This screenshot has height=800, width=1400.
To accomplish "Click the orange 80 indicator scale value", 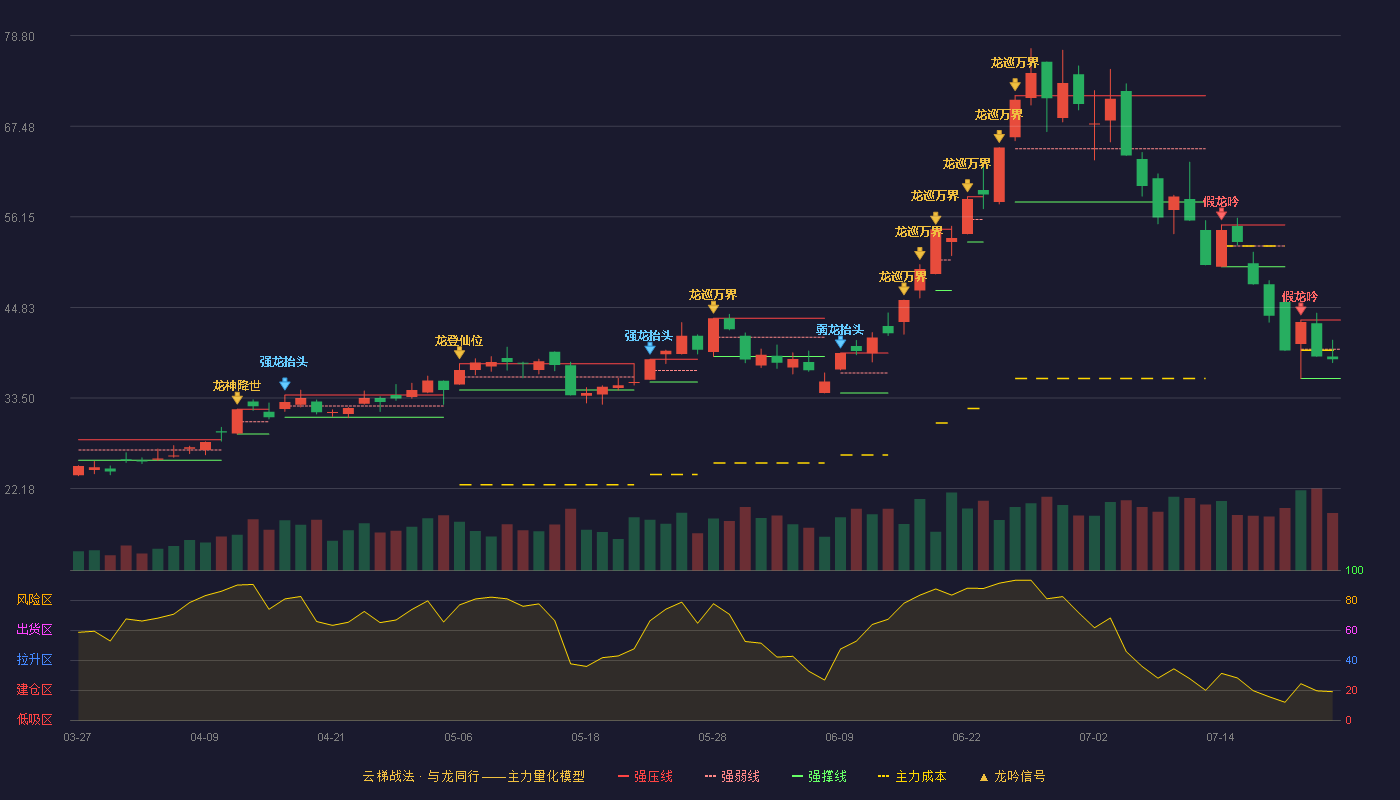I will 1351,601.
